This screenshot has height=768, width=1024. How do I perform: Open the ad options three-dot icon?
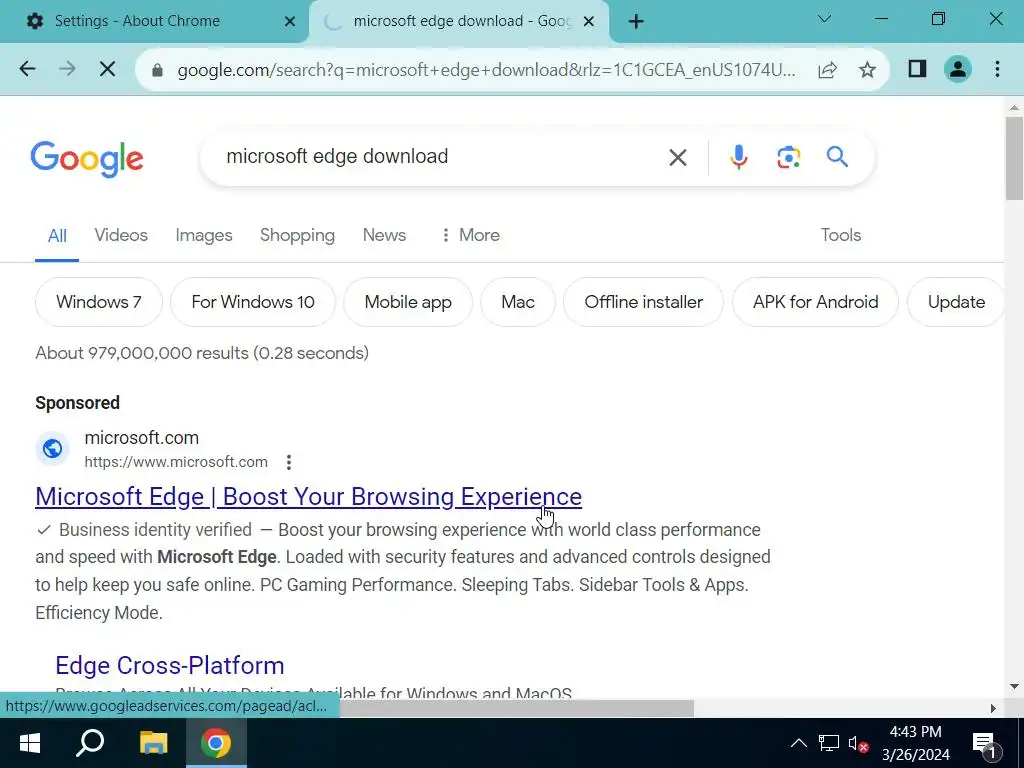click(289, 462)
